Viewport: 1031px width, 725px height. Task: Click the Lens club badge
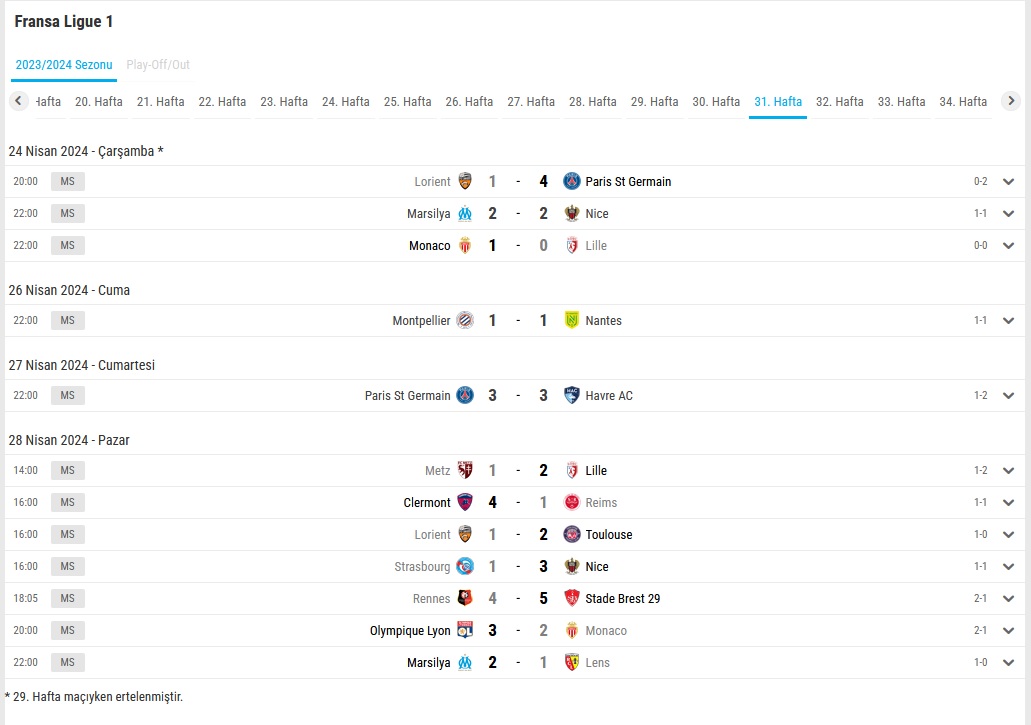572,662
